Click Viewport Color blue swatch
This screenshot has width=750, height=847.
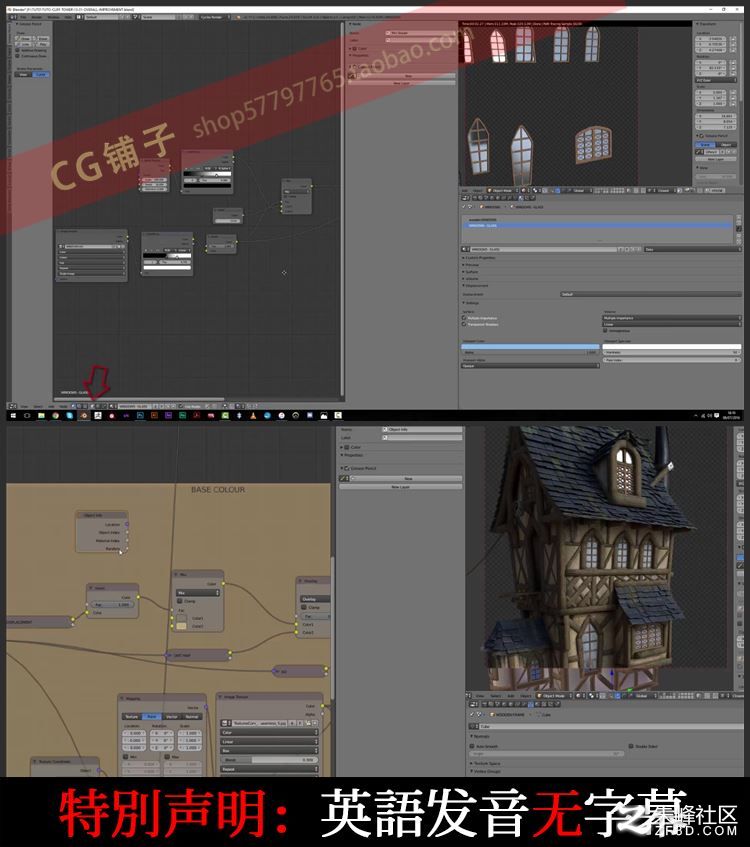(530, 346)
